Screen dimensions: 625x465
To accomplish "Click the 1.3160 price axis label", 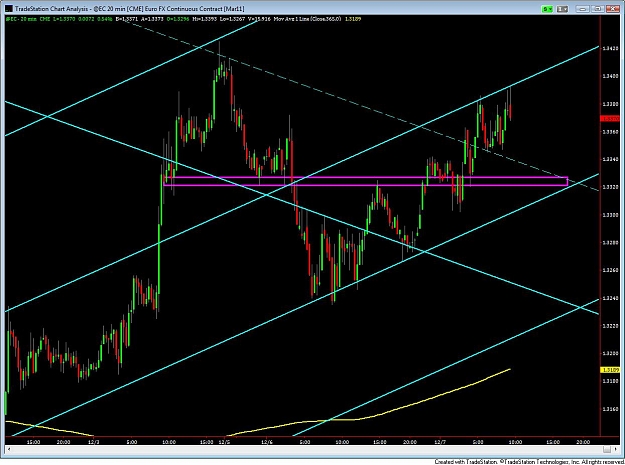I will click(x=610, y=409).
